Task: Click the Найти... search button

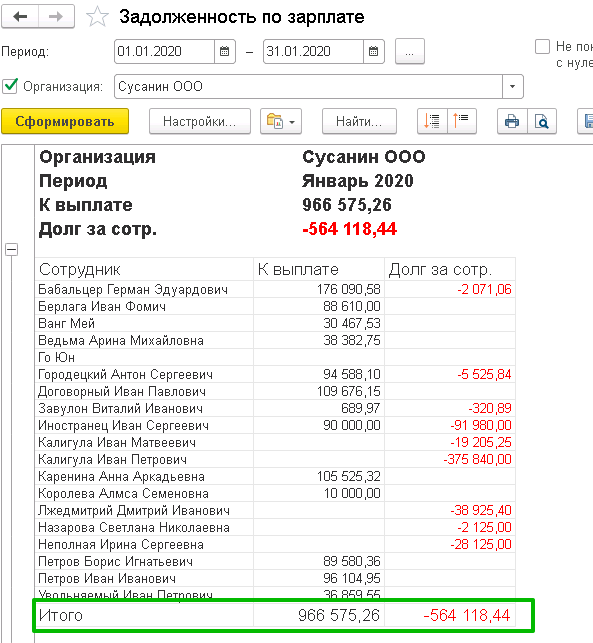Action: tap(359, 121)
